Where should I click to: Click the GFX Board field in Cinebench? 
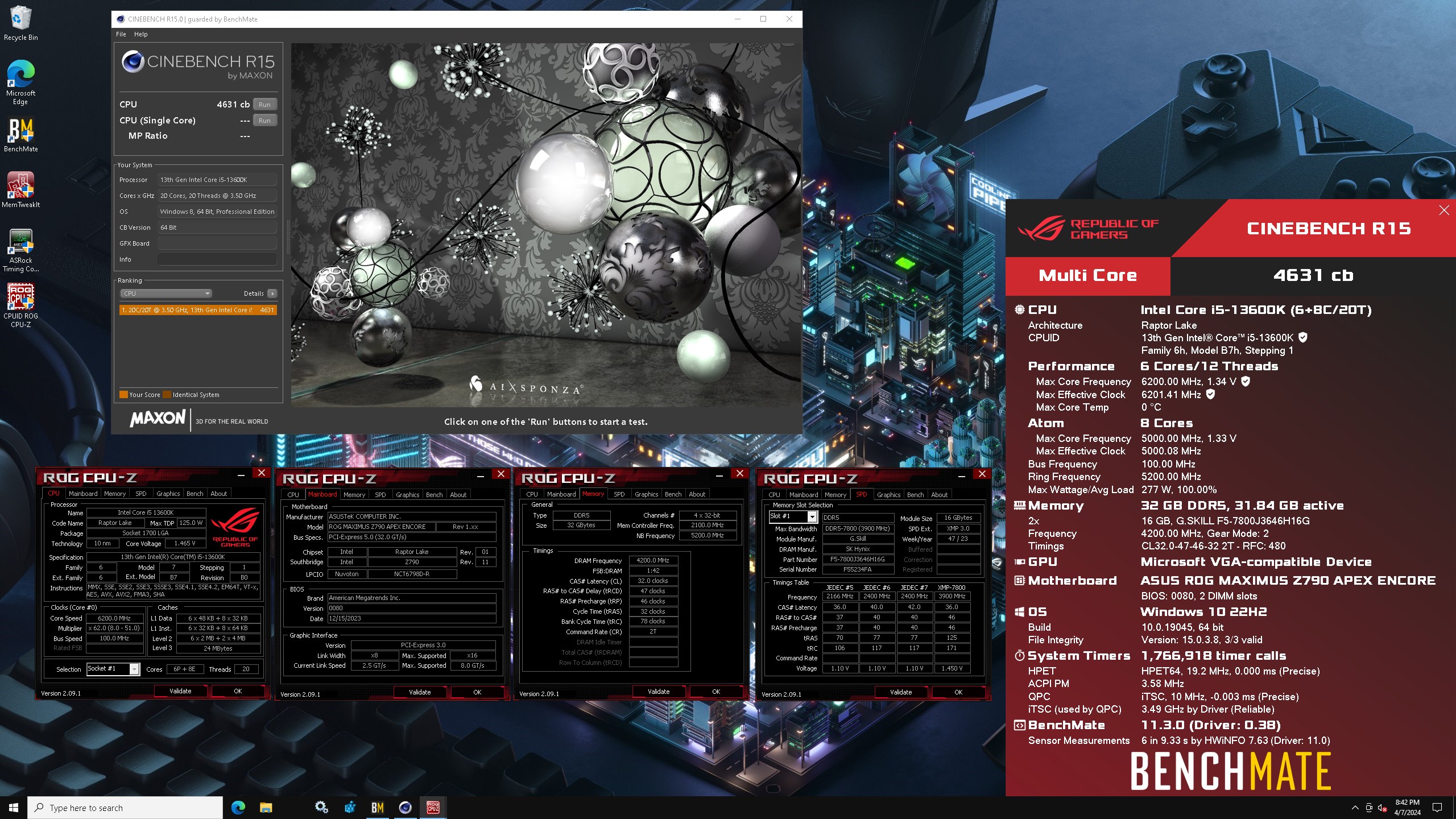point(217,243)
